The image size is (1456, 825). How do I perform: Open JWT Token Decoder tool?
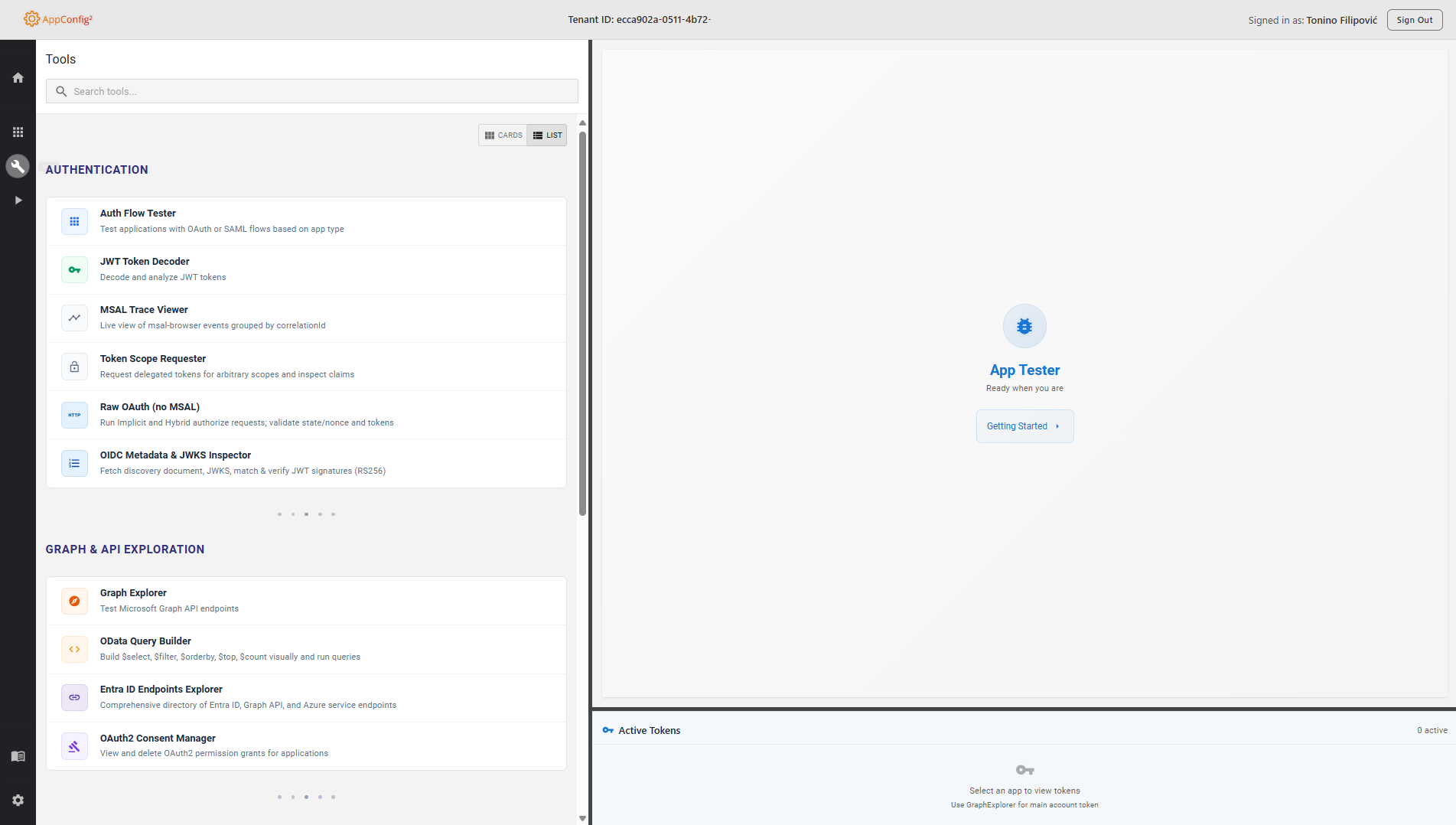click(306, 269)
